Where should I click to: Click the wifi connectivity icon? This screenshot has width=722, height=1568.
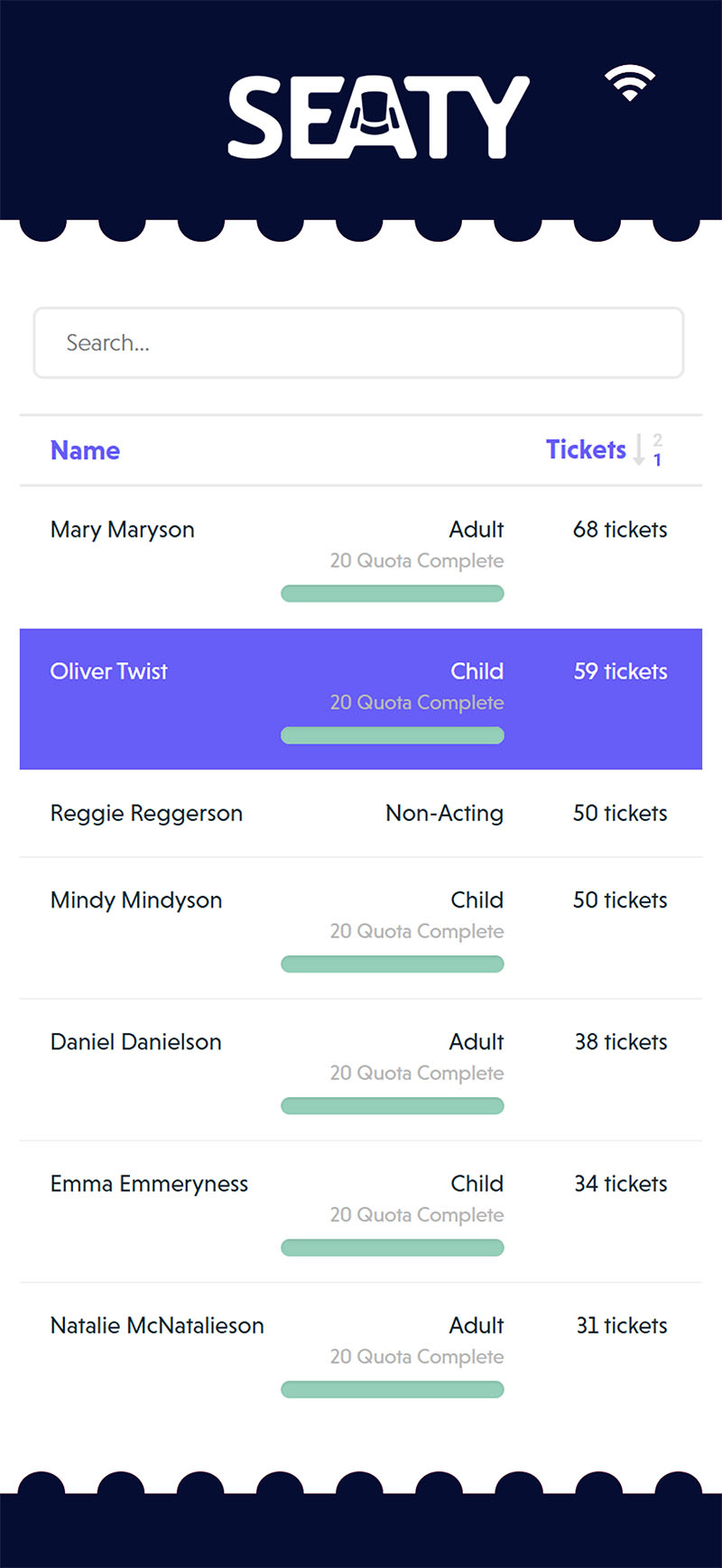[x=630, y=83]
